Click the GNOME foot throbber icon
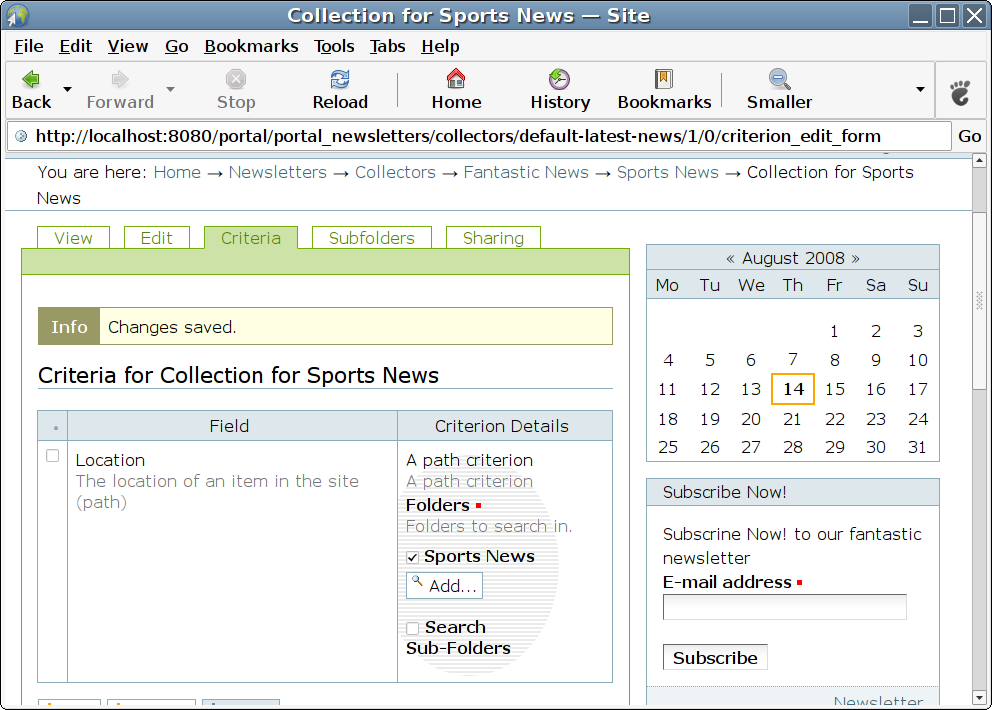Screen dimensions: 992x710 click(x=960, y=93)
